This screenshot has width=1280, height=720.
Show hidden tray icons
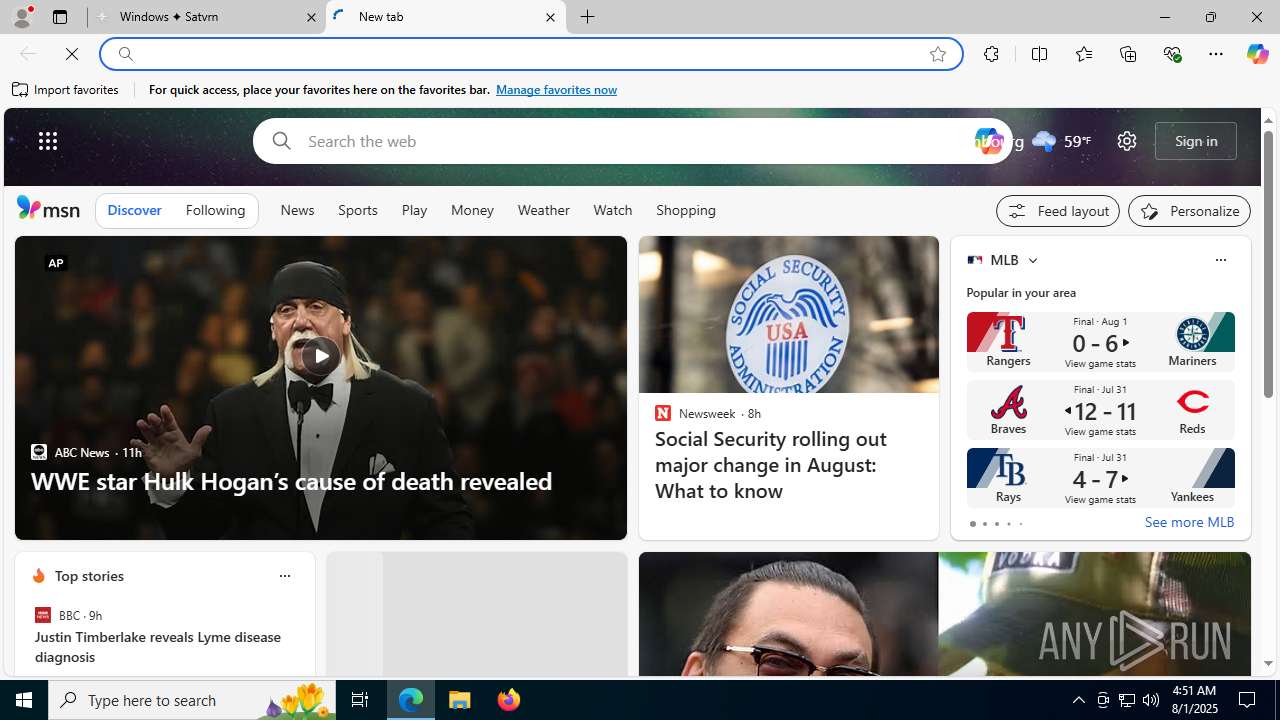pos(1078,700)
